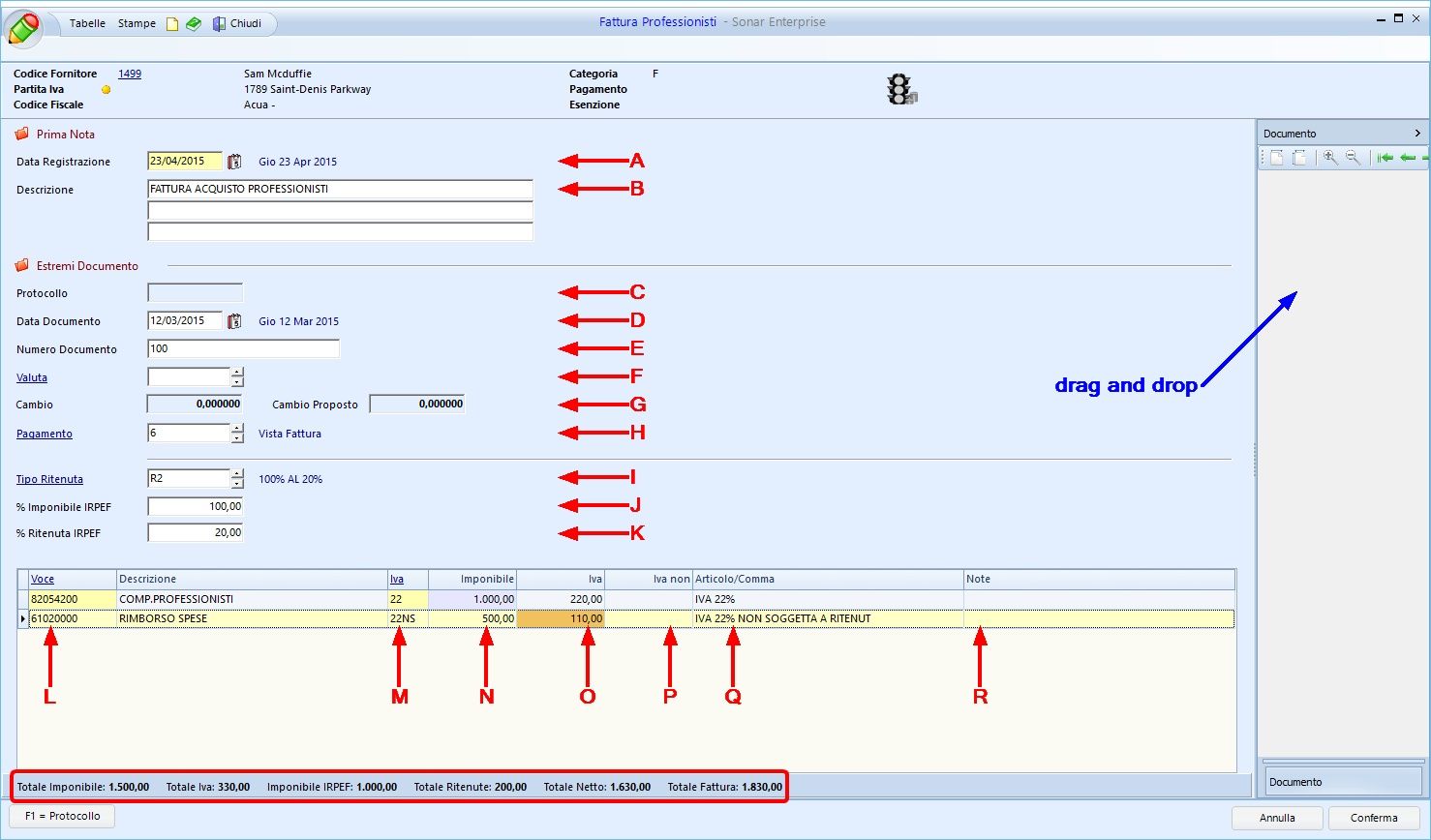Go to first page in Documento panel
1431x840 pixels.
click(1385, 158)
